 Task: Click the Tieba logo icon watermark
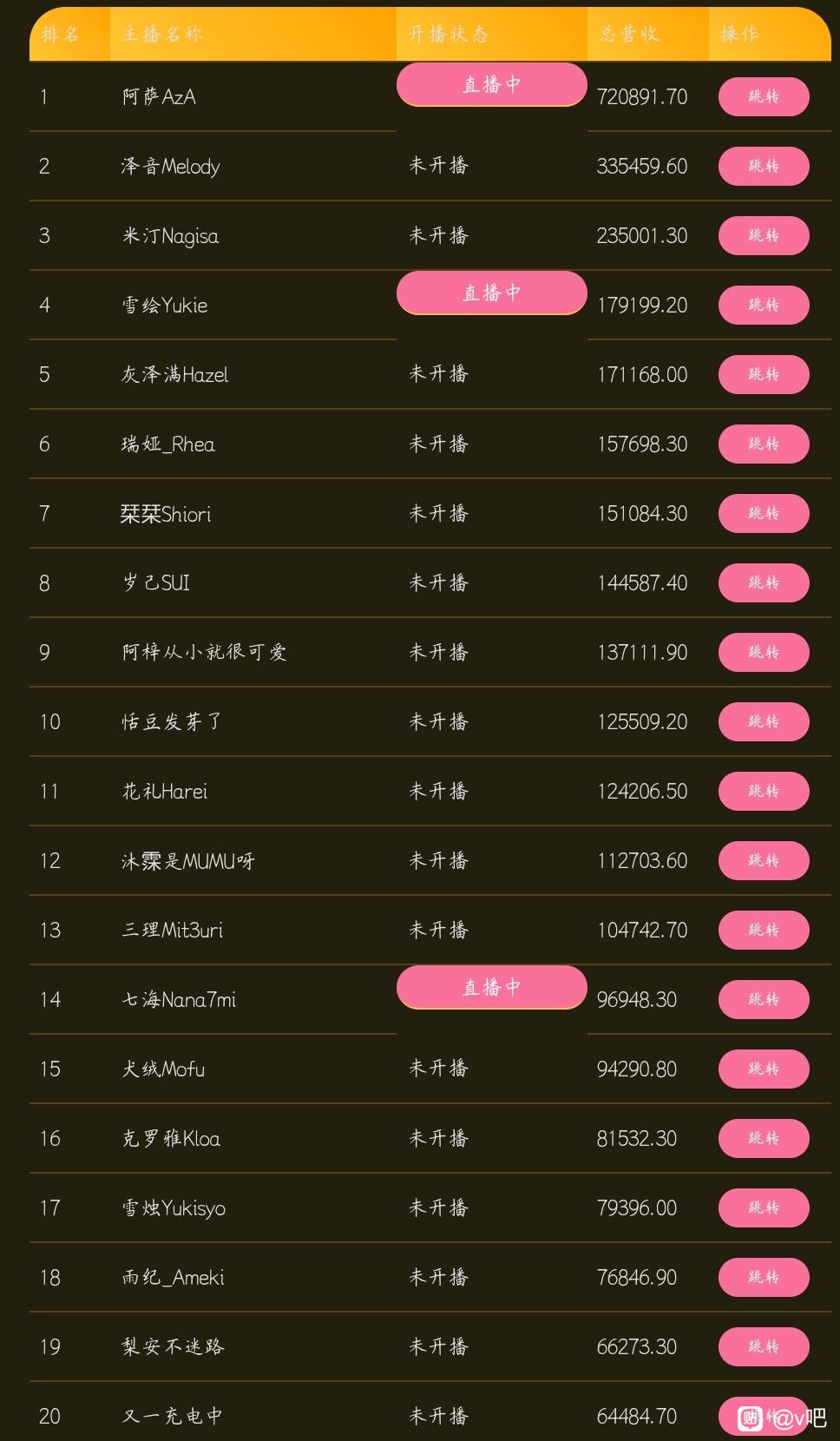(x=750, y=1418)
